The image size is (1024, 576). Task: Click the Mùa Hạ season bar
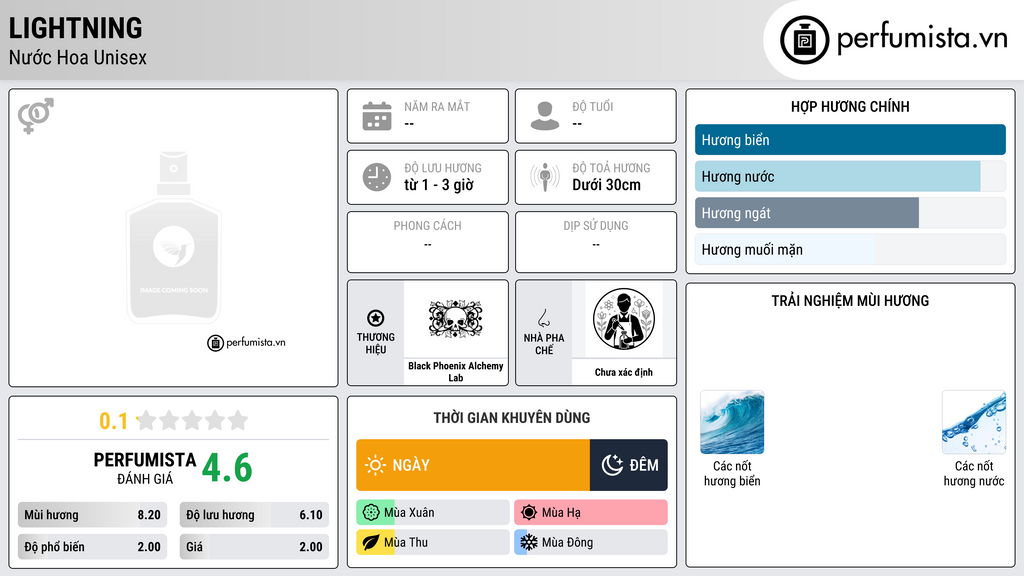point(591,513)
